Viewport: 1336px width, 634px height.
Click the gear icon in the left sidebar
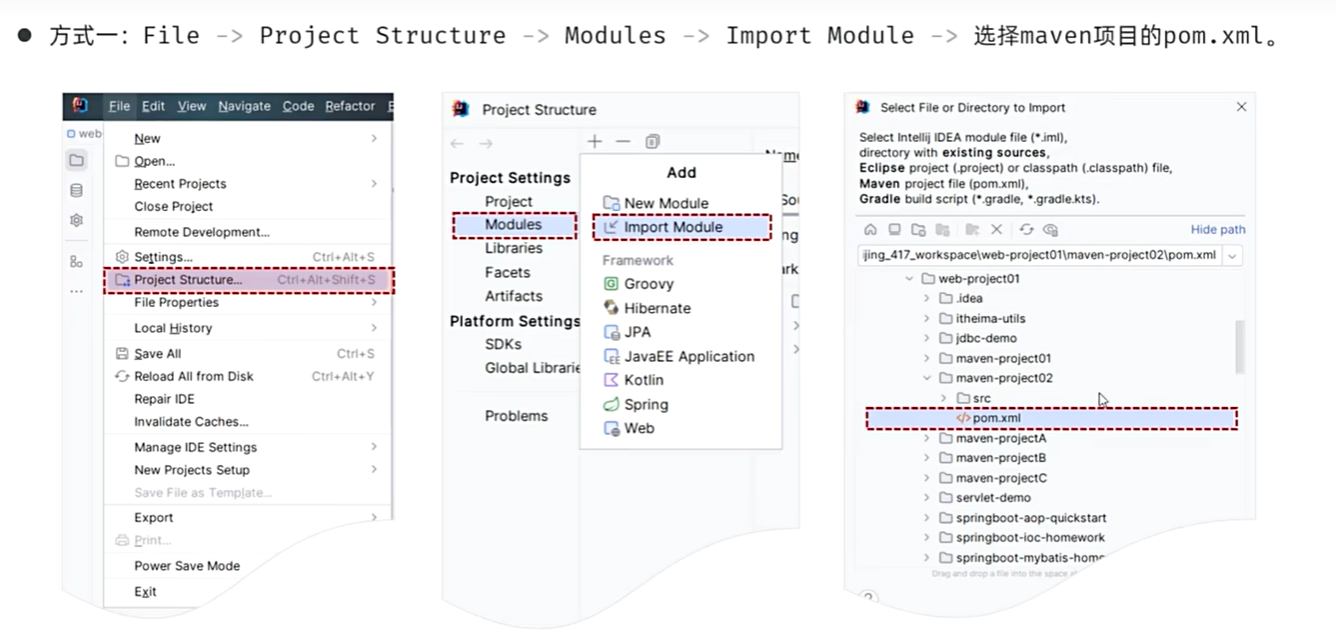pyautogui.click(x=76, y=220)
